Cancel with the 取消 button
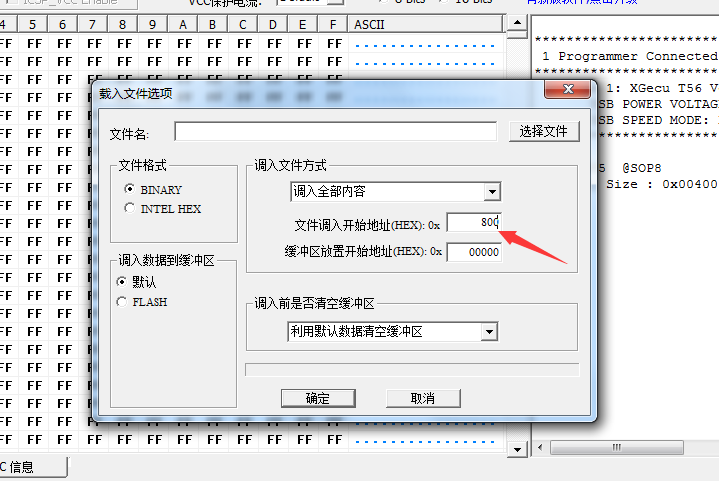The width and height of the screenshot is (719, 481). coord(423,398)
